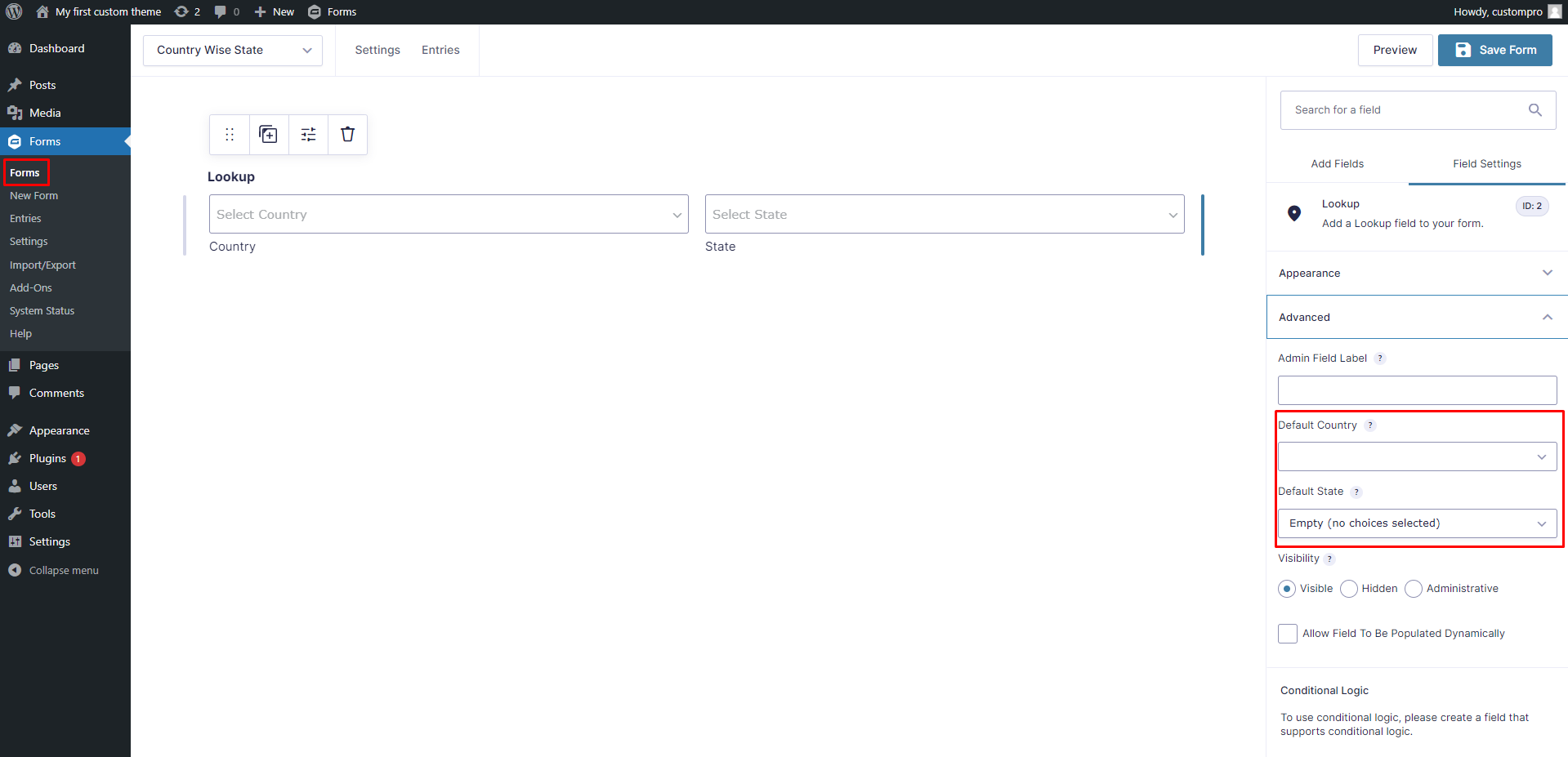Collapse the admin menu

coord(65,570)
